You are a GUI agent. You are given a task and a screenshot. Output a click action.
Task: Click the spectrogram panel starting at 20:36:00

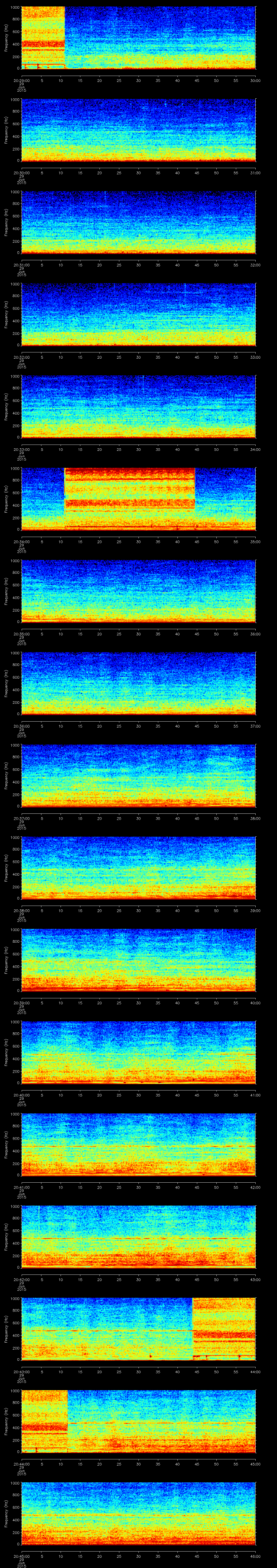[x=139, y=683]
